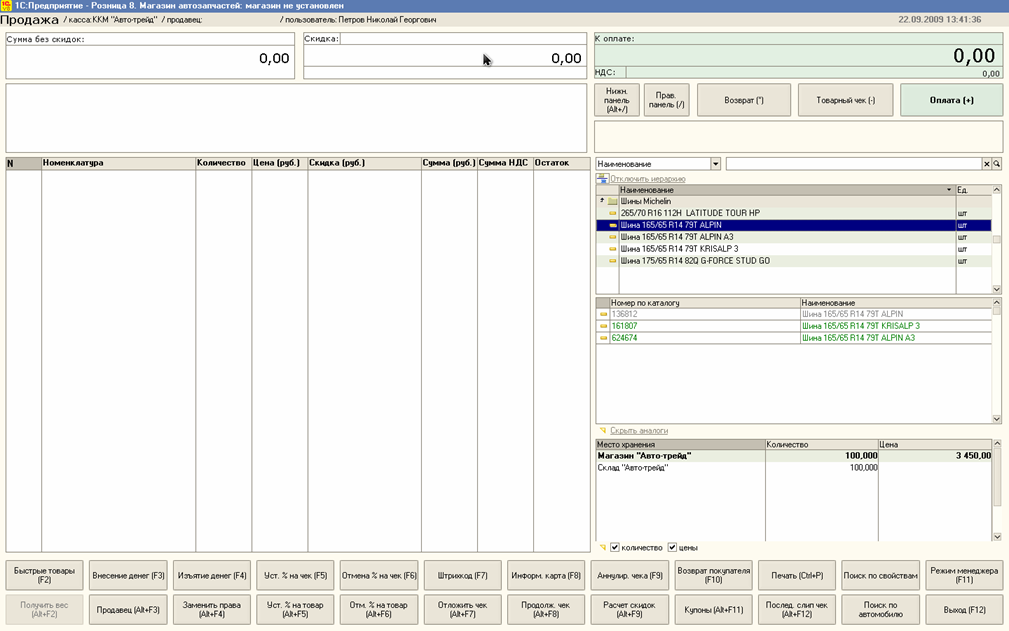Screen dimensions: 1009x631
Task: Open 'Купоны (Alt+F11)'
Action: [714, 609]
